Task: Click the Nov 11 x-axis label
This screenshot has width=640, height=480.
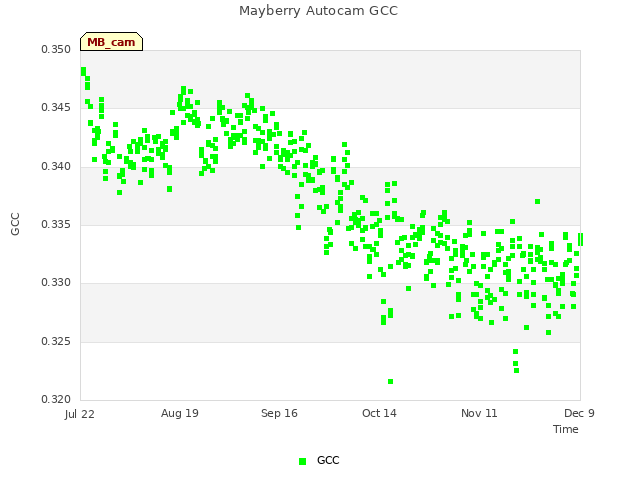Action: coord(479,413)
